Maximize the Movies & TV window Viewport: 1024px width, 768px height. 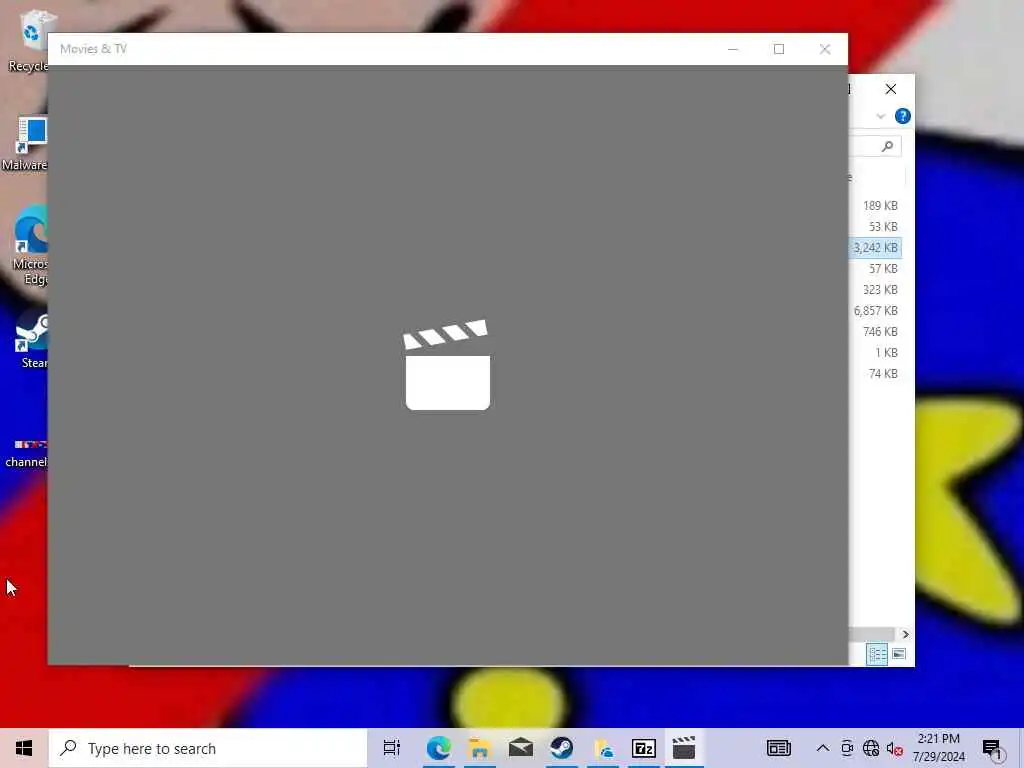point(778,49)
